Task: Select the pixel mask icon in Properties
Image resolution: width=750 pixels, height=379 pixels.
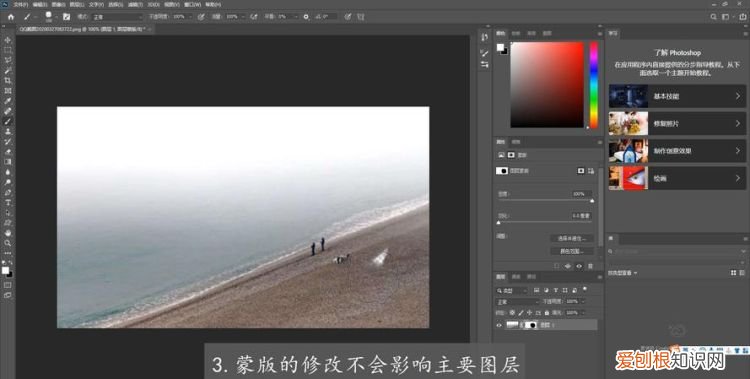Action: tap(581, 171)
